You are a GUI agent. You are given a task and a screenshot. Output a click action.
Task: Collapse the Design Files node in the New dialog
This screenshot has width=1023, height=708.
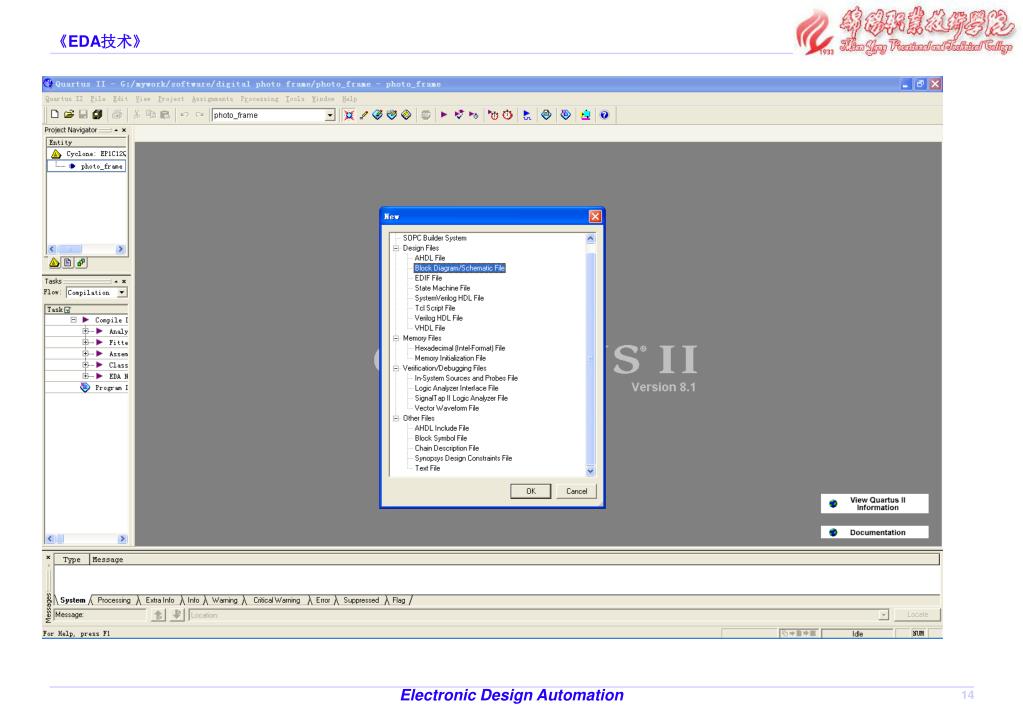click(x=396, y=248)
